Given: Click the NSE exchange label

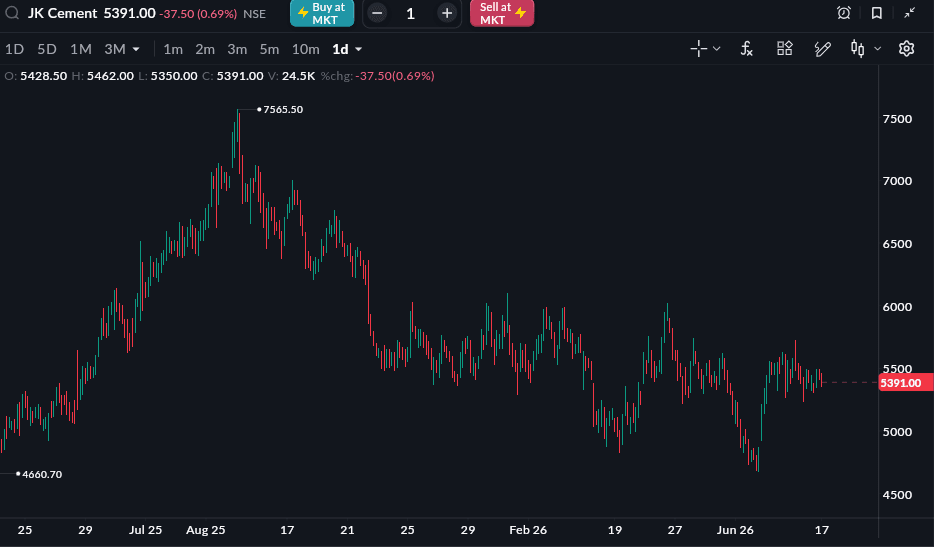Looking at the screenshot, I should tap(254, 14).
